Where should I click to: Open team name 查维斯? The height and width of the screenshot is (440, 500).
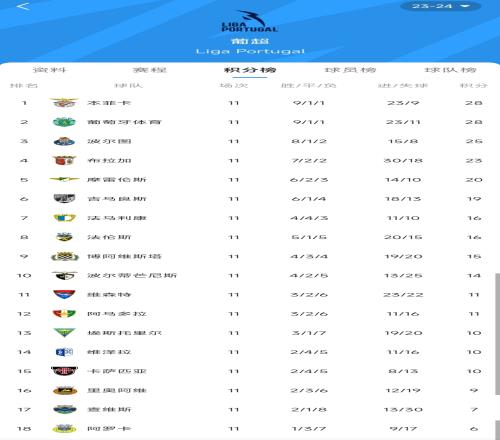point(109,409)
